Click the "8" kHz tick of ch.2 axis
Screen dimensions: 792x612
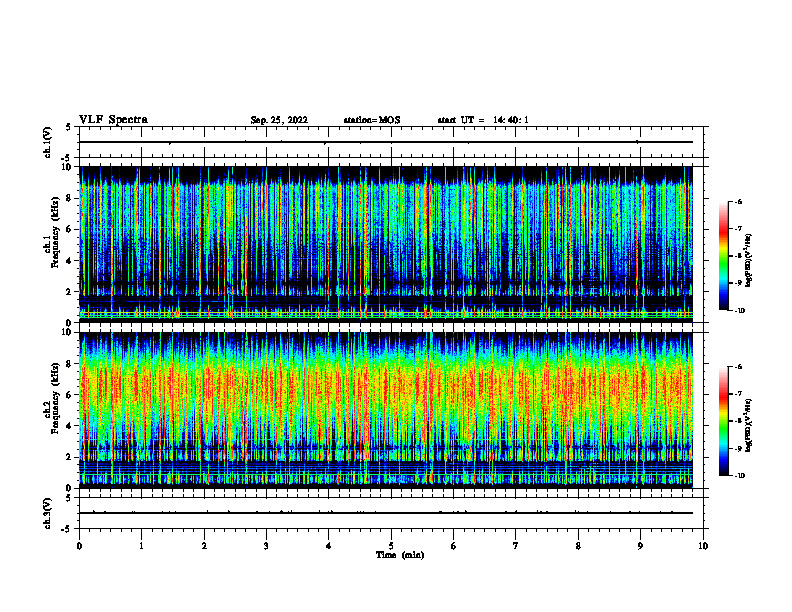click(69, 364)
